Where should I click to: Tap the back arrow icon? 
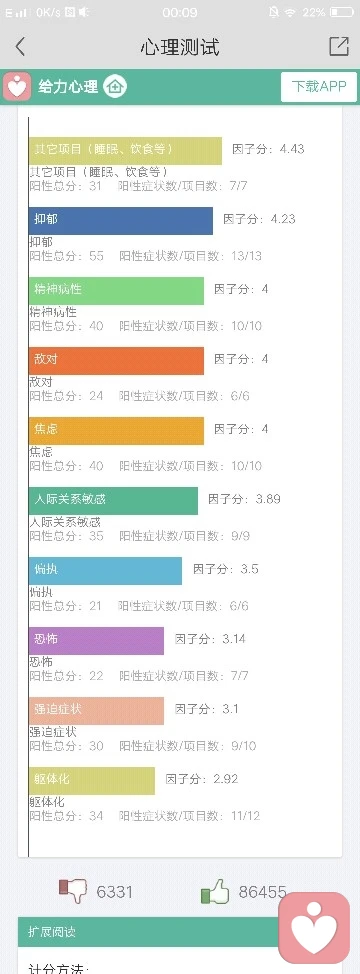tap(20, 47)
